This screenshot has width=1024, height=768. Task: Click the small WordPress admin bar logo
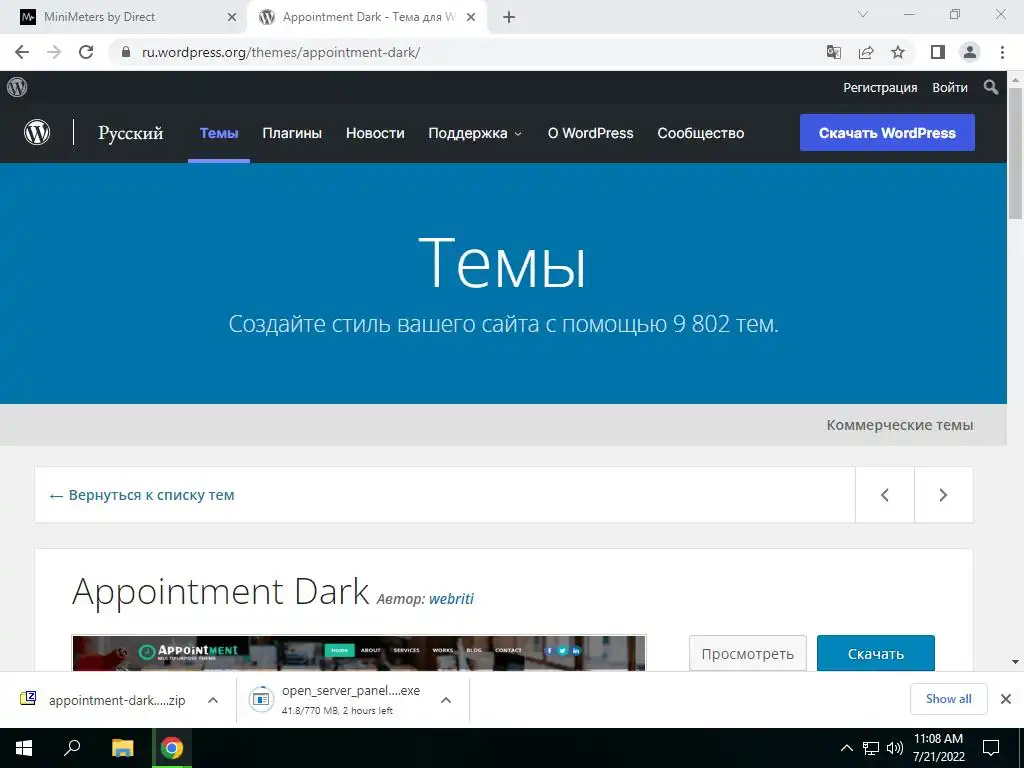click(17, 87)
